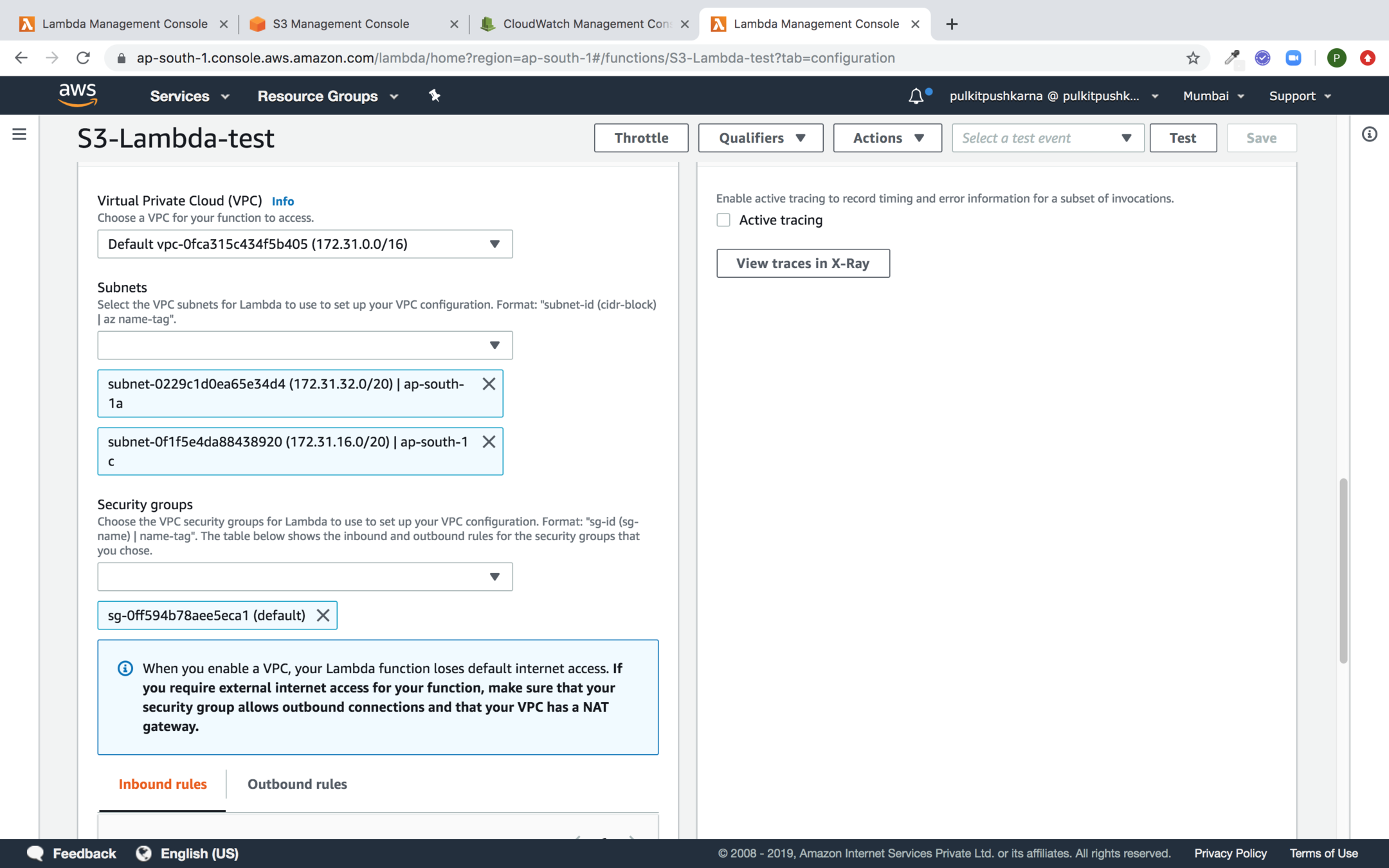This screenshot has width=1389, height=868.
Task: Remove the ap-south-1c subnet with X
Action: click(489, 442)
